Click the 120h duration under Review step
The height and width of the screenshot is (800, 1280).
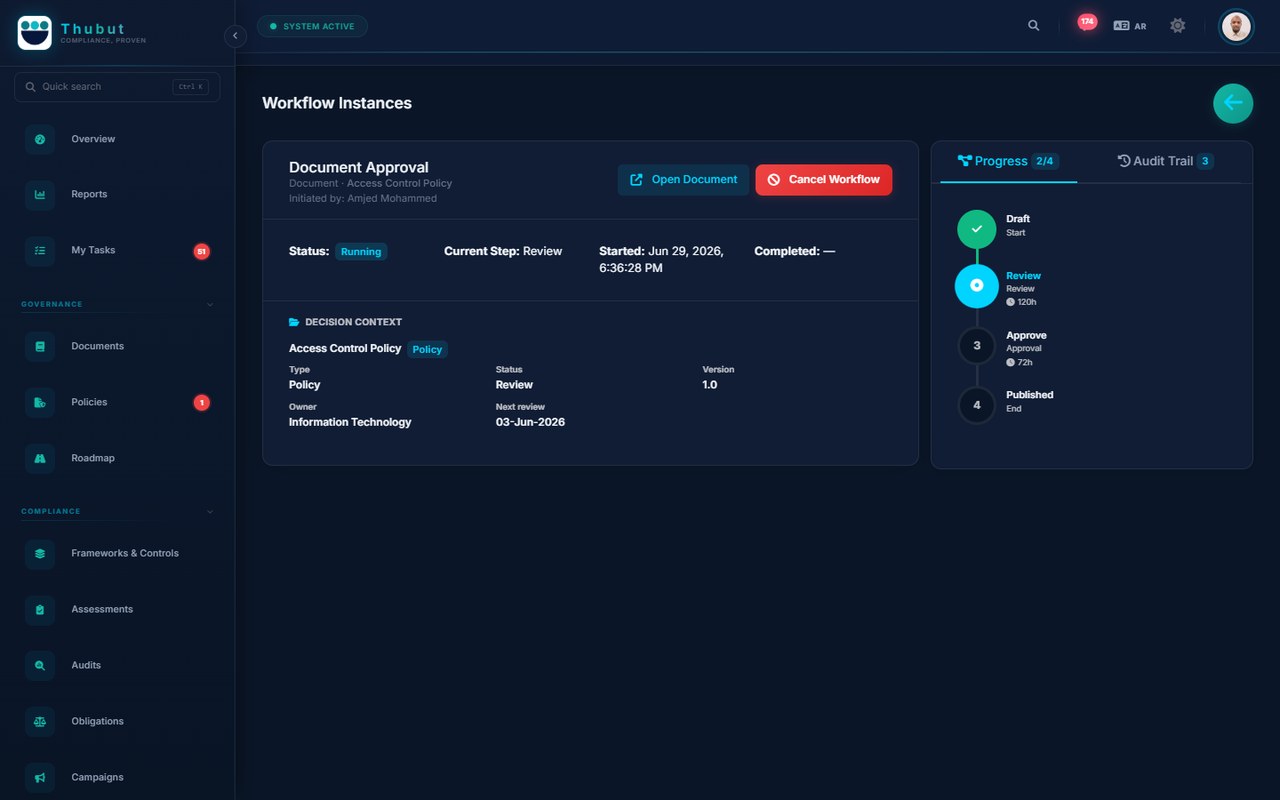(x=1022, y=302)
